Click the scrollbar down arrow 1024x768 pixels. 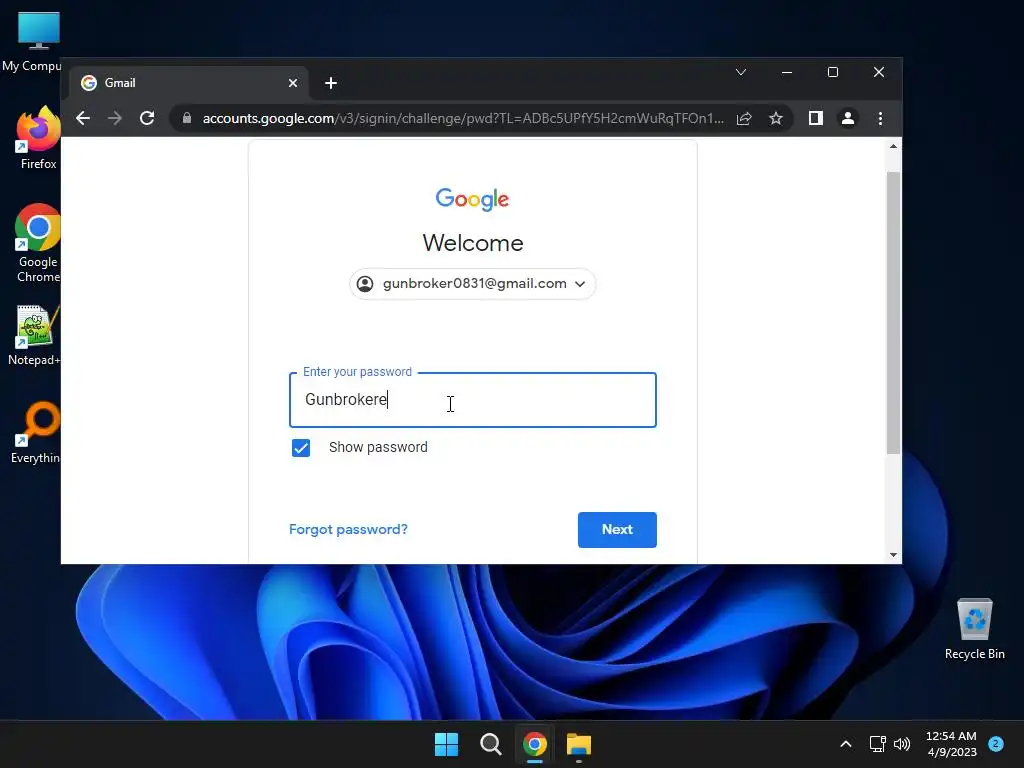[x=893, y=555]
